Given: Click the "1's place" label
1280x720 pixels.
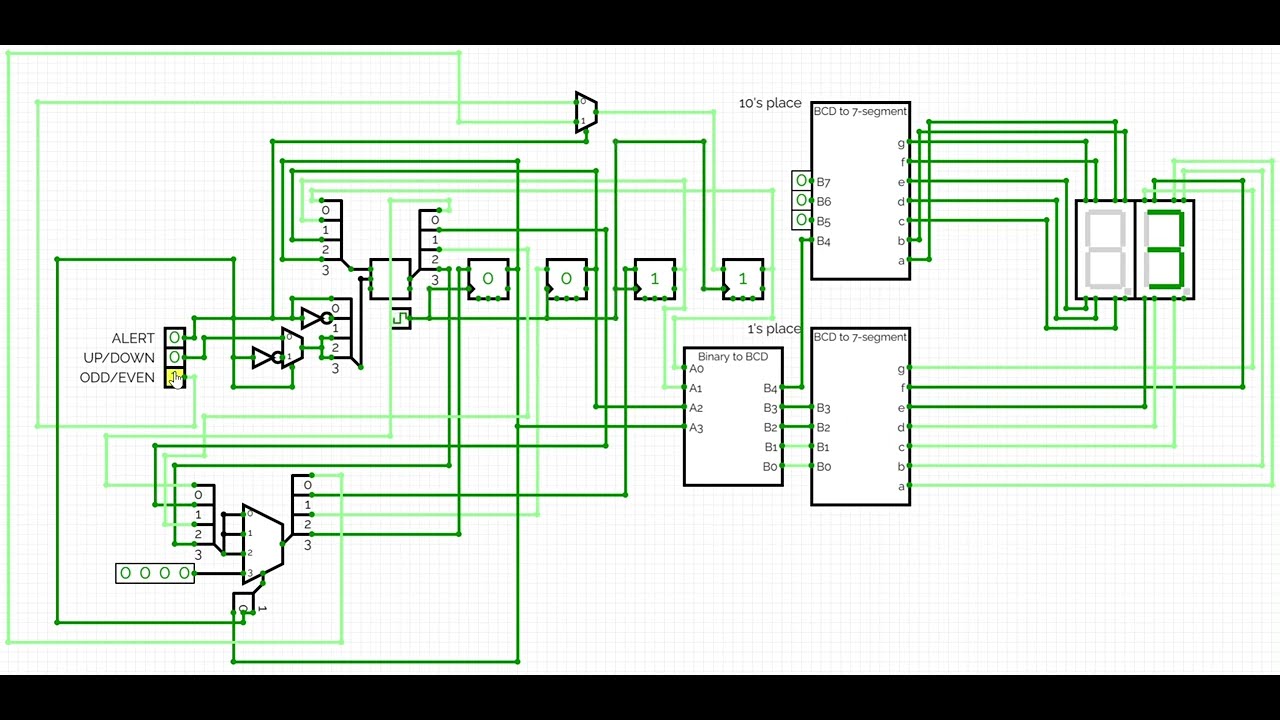Looking at the screenshot, I should point(774,329).
